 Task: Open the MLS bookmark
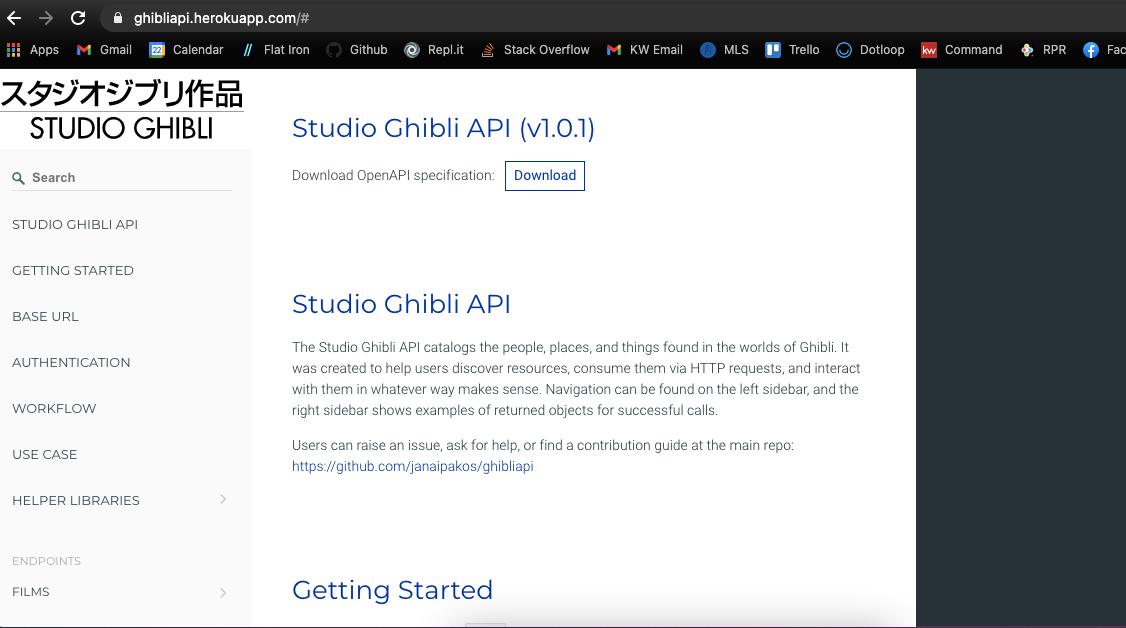(x=724, y=50)
